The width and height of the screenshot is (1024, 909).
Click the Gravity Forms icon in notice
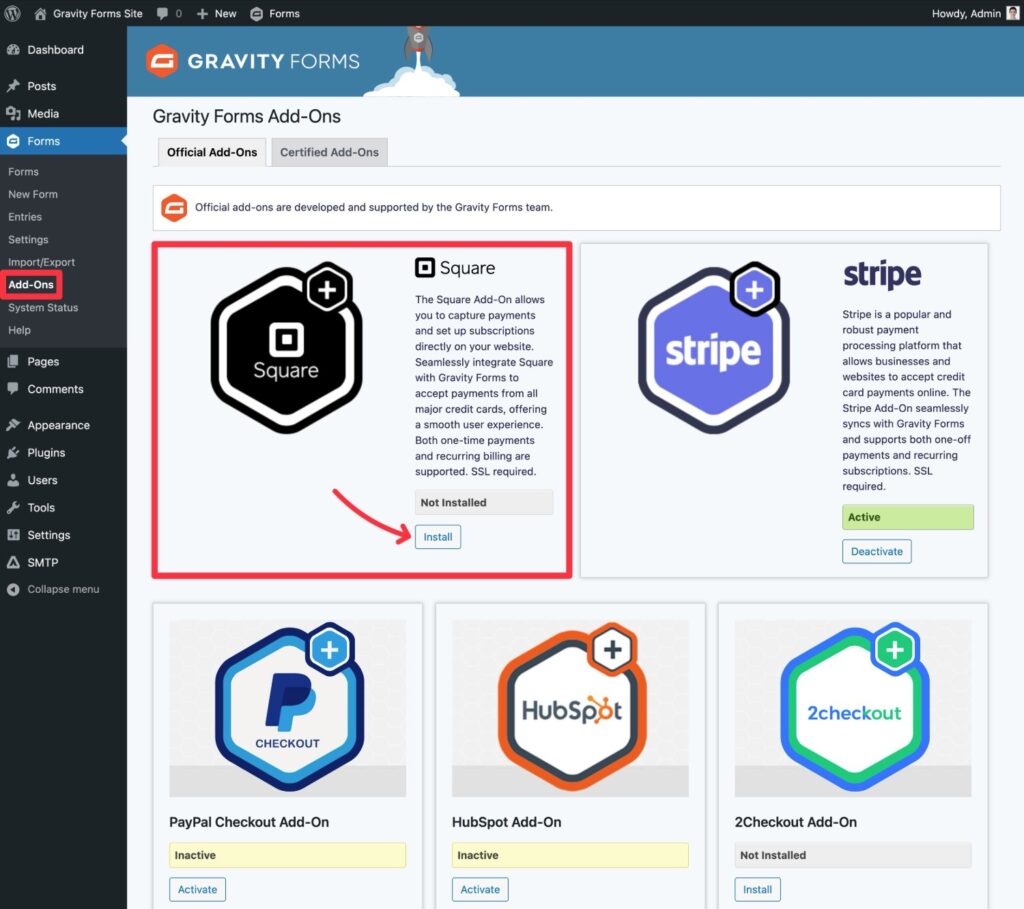(x=174, y=208)
